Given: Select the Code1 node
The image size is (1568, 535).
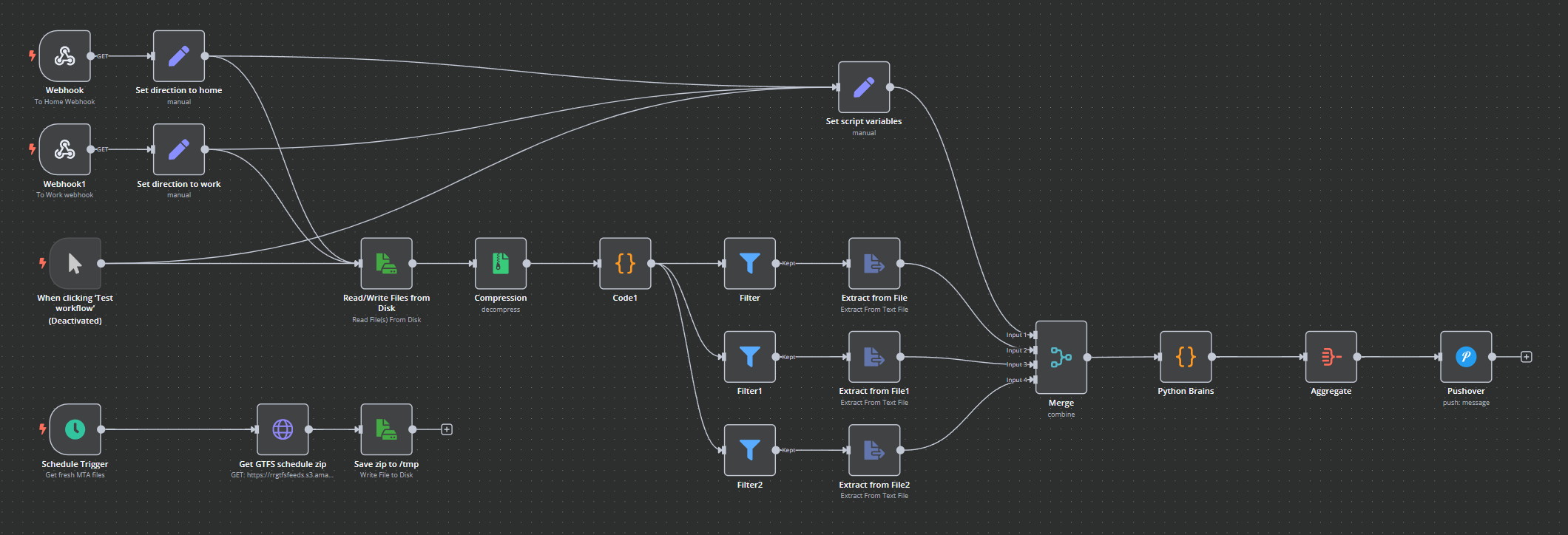Looking at the screenshot, I should 625,264.
